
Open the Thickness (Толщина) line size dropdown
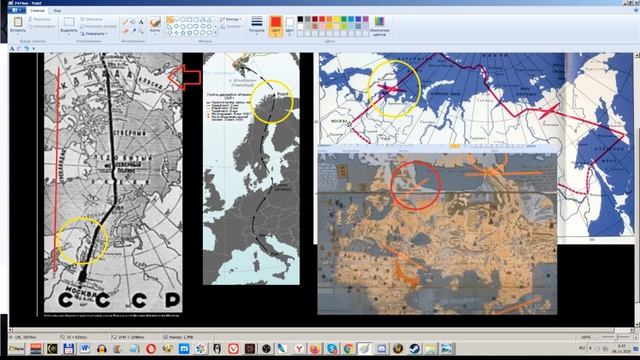(257, 25)
